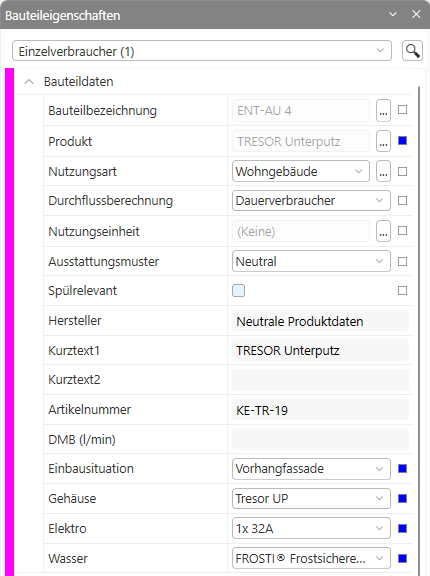
Task: Click the magnifier search icon
Action: tap(412, 51)
